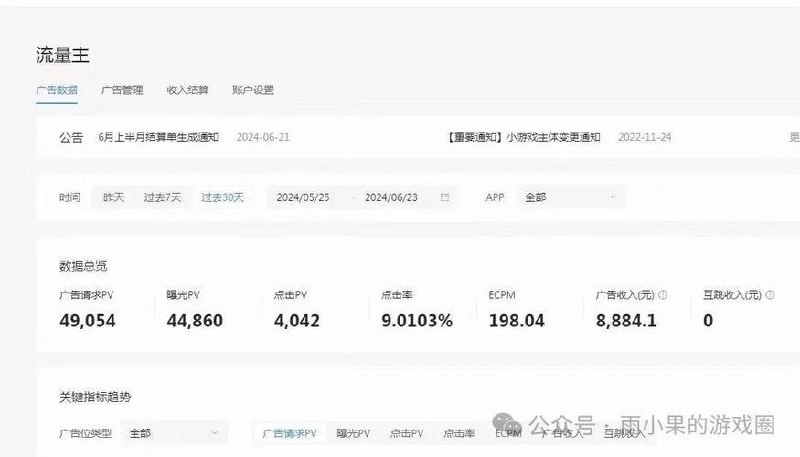
Task: Open the 6月上半月结算单生成通知 announcement
Action: [x=158, y=137]
